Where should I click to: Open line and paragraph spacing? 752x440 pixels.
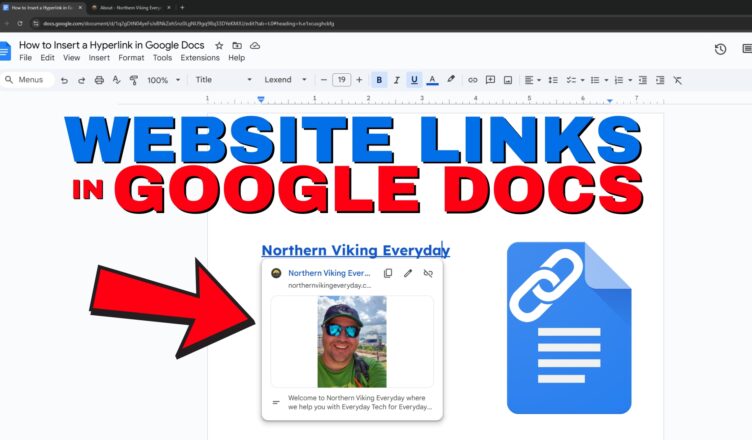click(x=552, y=80)
